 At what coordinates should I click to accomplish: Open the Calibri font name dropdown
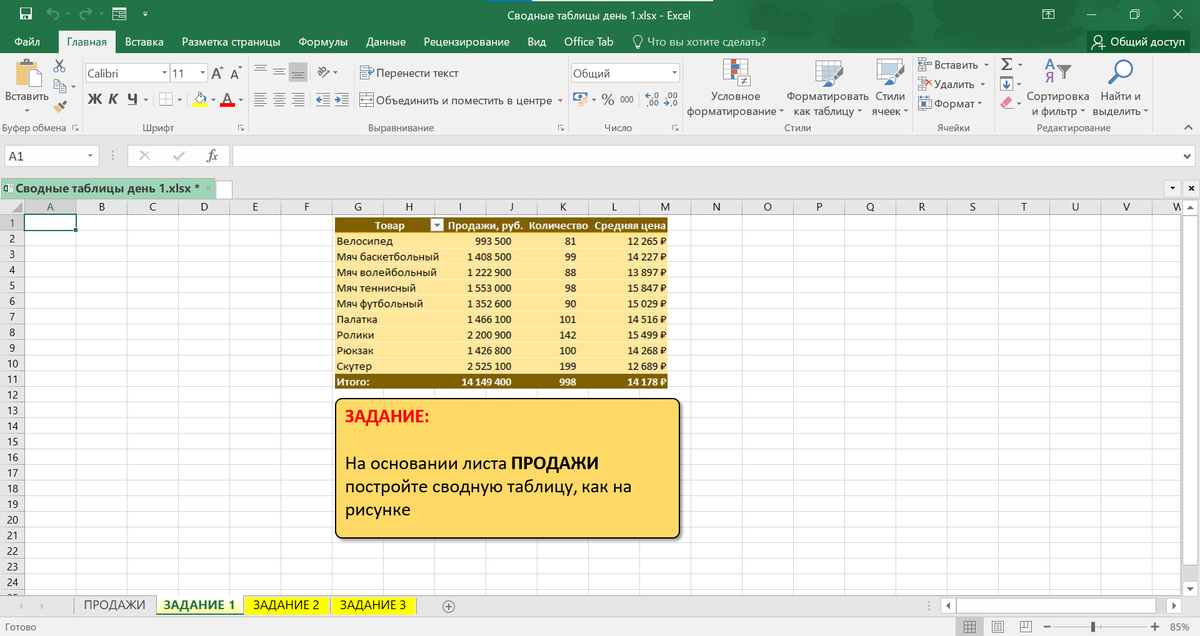pyautogui.click(x=164, y=73)
